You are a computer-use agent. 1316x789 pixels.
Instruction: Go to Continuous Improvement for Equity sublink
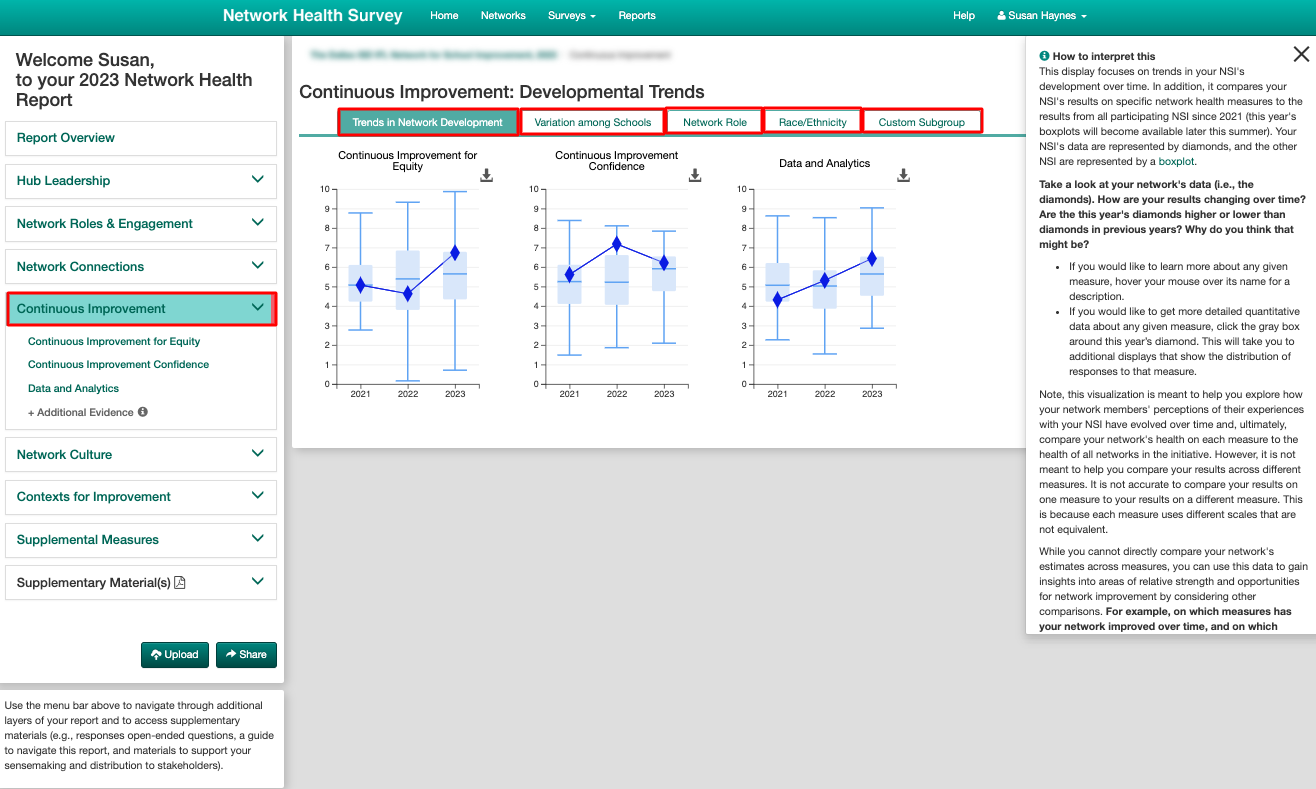pyautogui.click(x=114, y=341)
